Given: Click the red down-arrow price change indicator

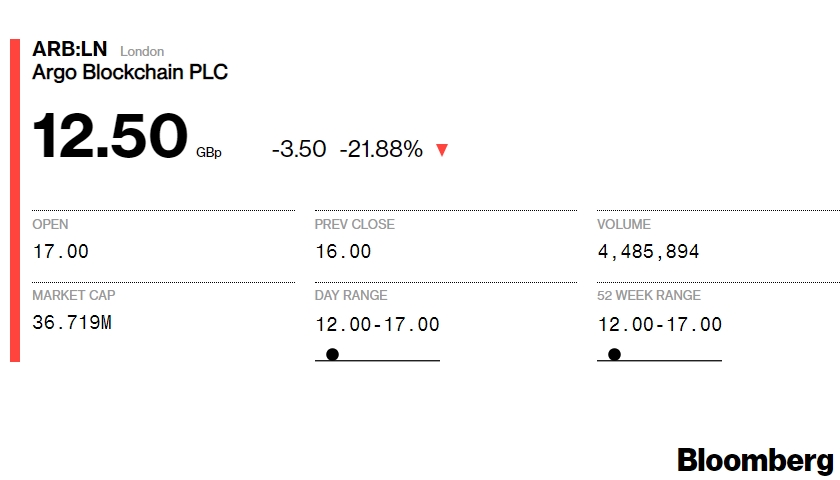Looking at the screenshot, I should 442,149.
